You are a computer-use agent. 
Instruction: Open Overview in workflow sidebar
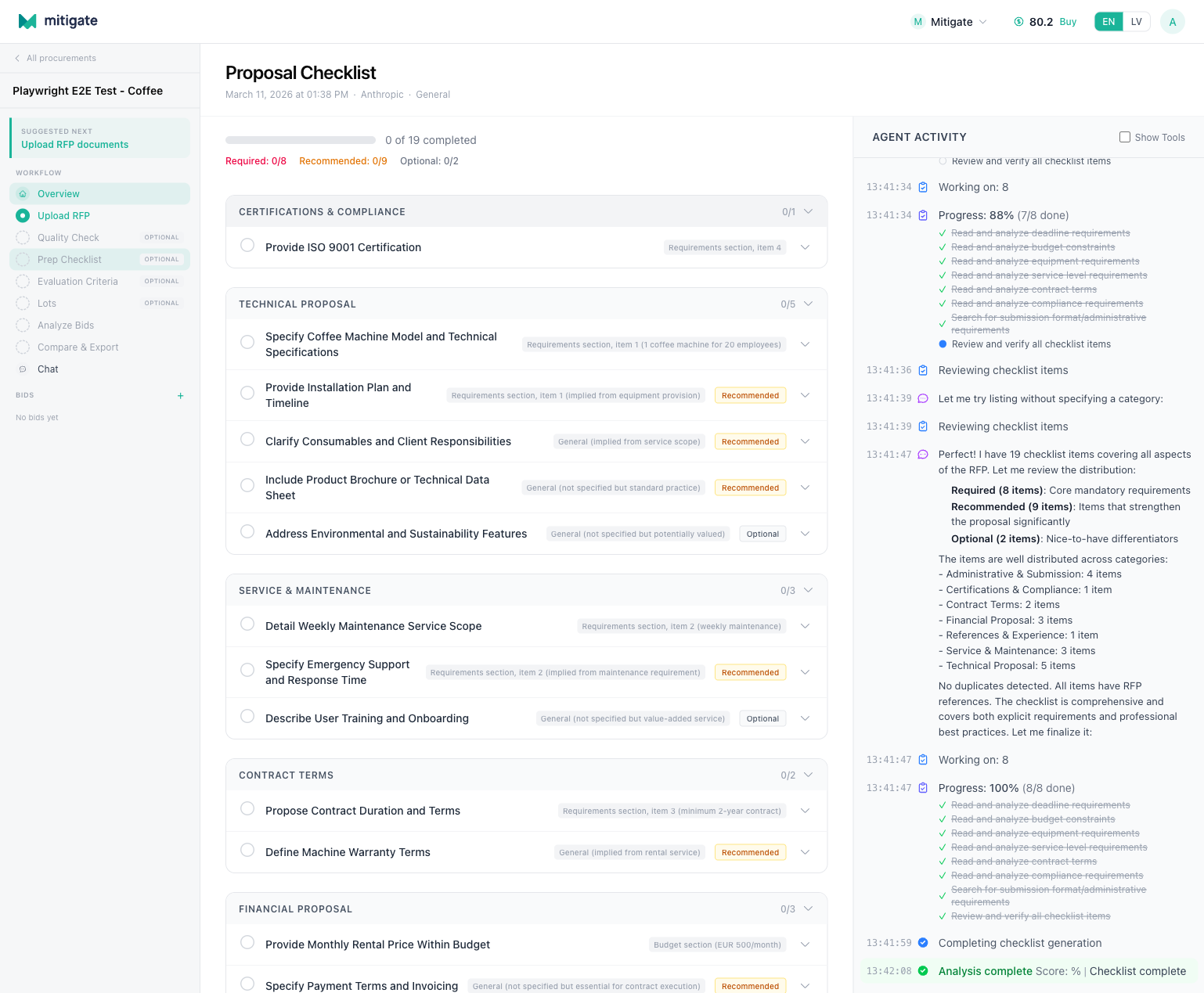tap(99, 194)
